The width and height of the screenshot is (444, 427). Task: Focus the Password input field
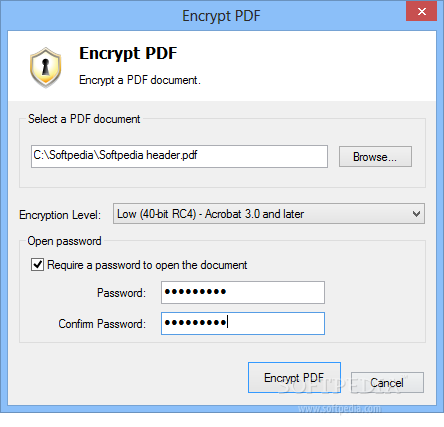pos(243,292)
